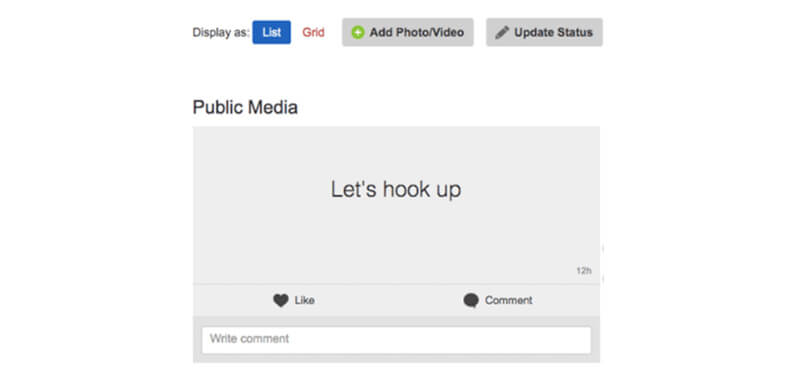
Task: Click the heart Like icon
Action: click(281, 301)
